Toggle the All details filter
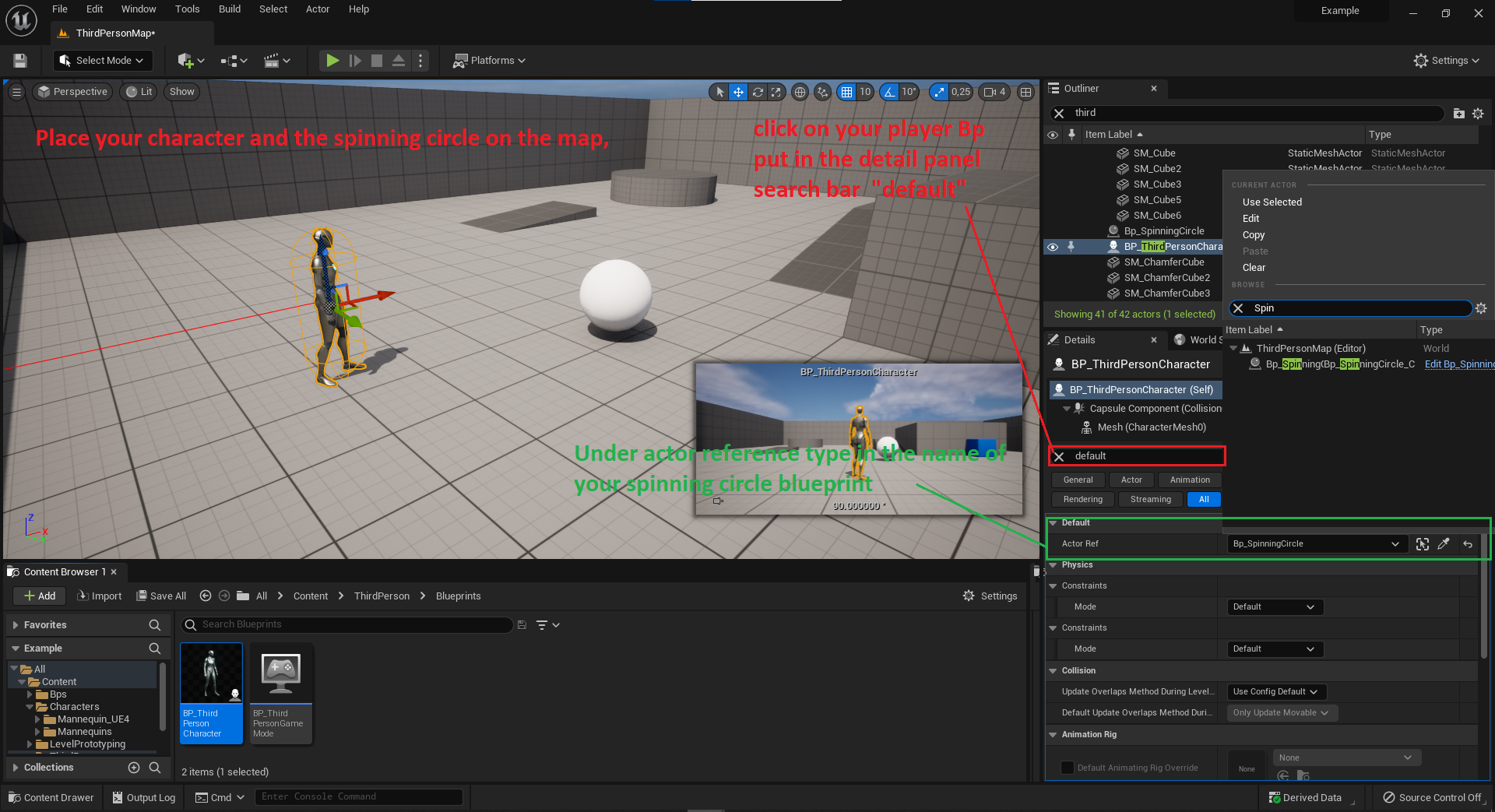The image size is (1495, 812). pos(1204,500)
